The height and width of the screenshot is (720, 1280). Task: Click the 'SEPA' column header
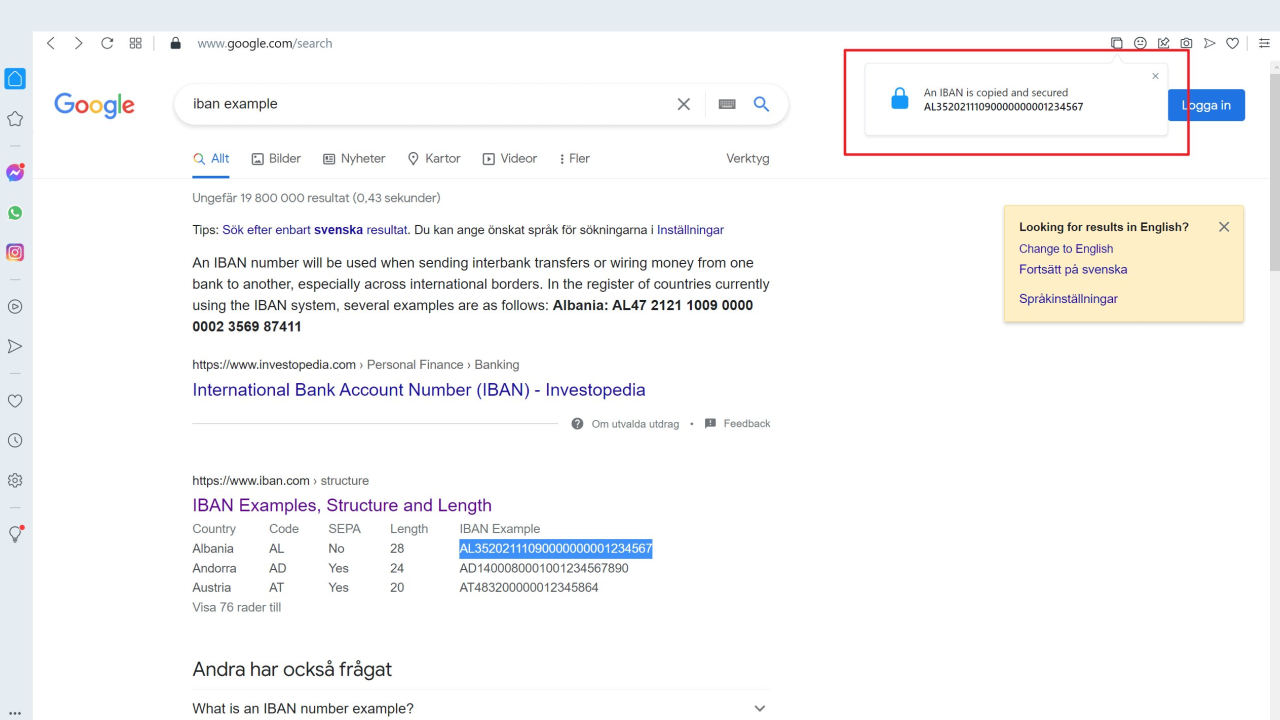[344, 529]
